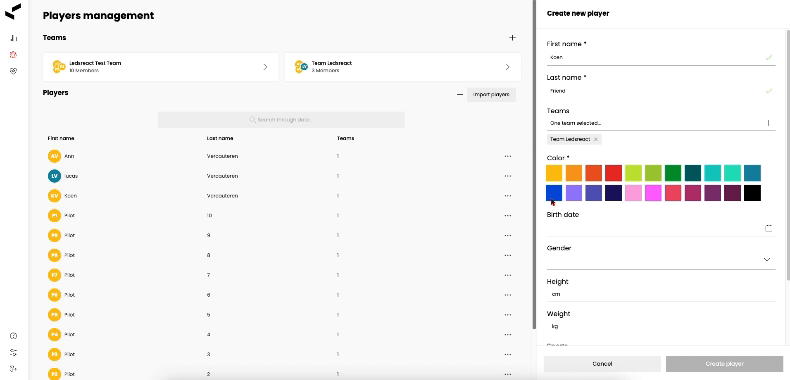Viewport: 790px width, 380px height.
Task: Open Ledsreact Test Team card
Action: [x=161, y=67]
